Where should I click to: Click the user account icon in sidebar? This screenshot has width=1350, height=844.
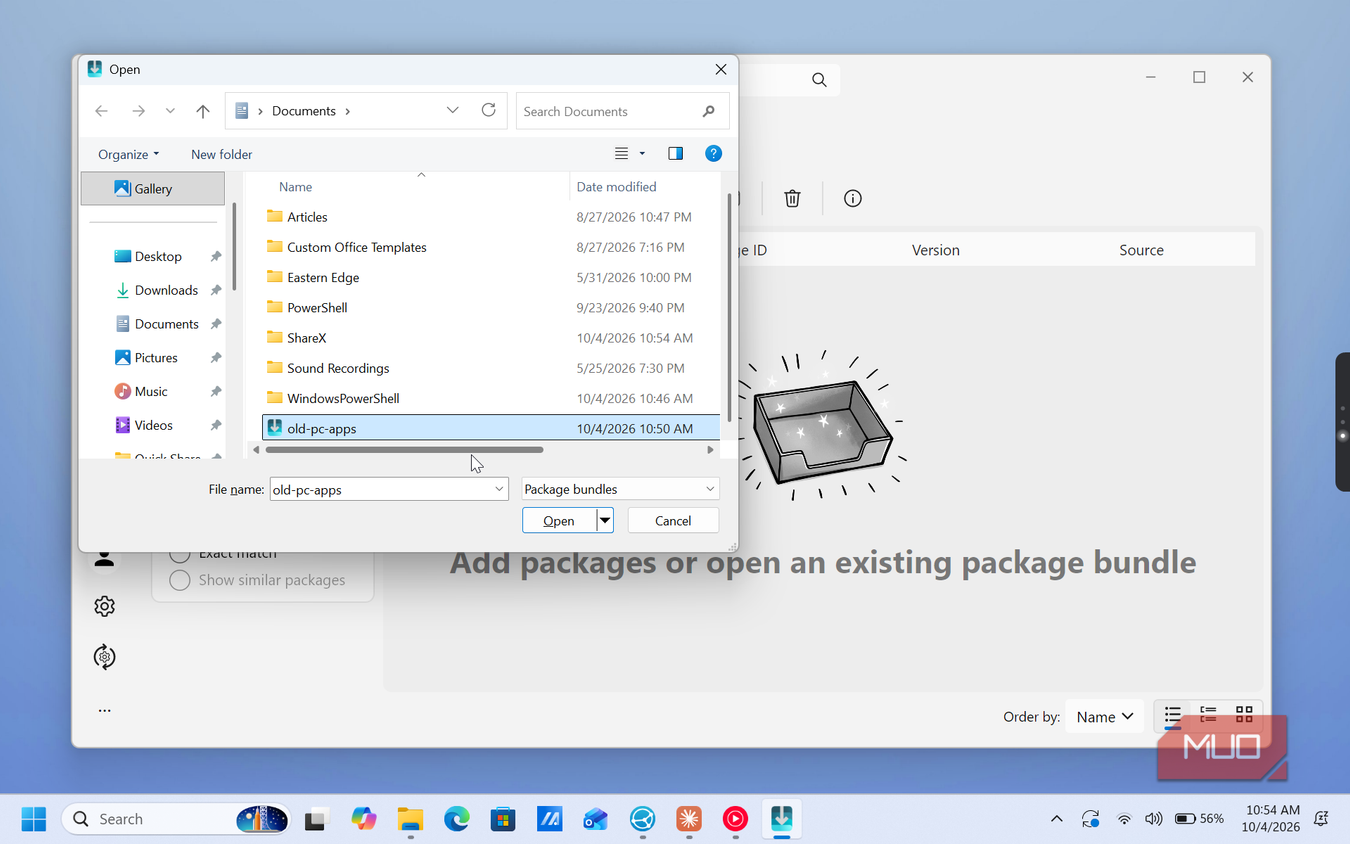click(x=104, y=559)
